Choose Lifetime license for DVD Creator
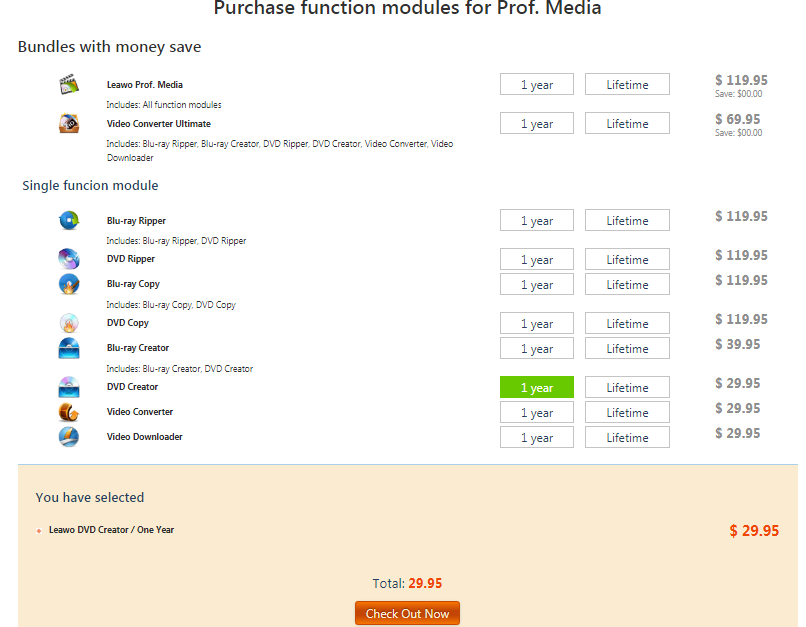Screen dimensions: 806x627 pyautogui.click(x=627, y=388)
